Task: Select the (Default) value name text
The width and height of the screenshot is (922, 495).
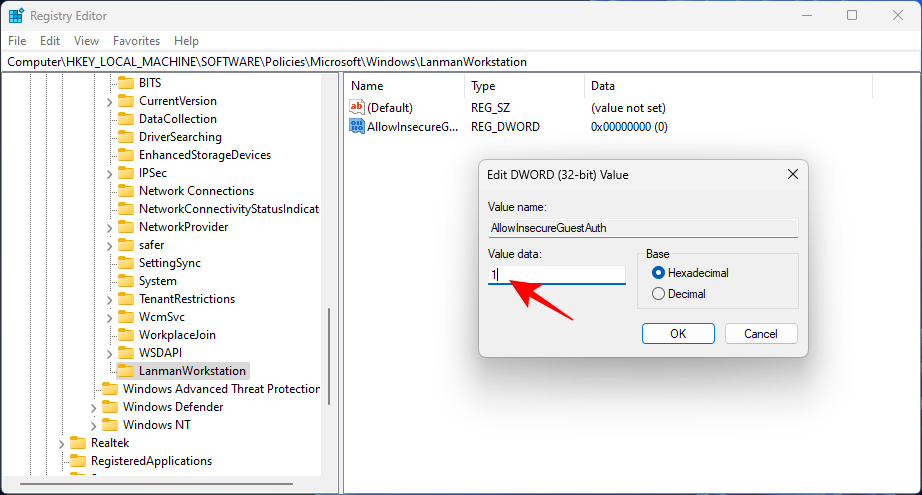Action: point(390,108)
